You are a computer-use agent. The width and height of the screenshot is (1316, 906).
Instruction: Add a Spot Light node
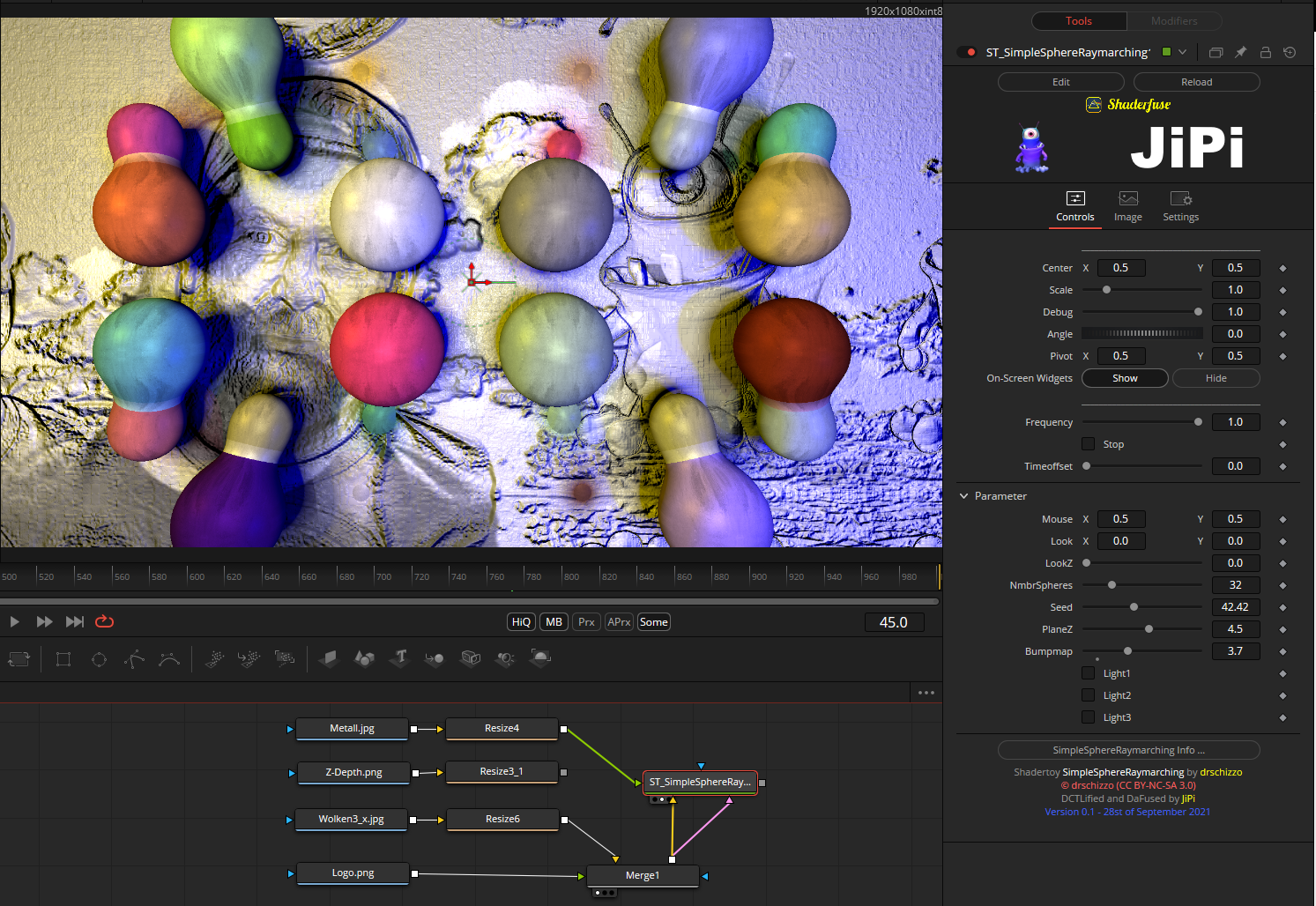[505, 658]
